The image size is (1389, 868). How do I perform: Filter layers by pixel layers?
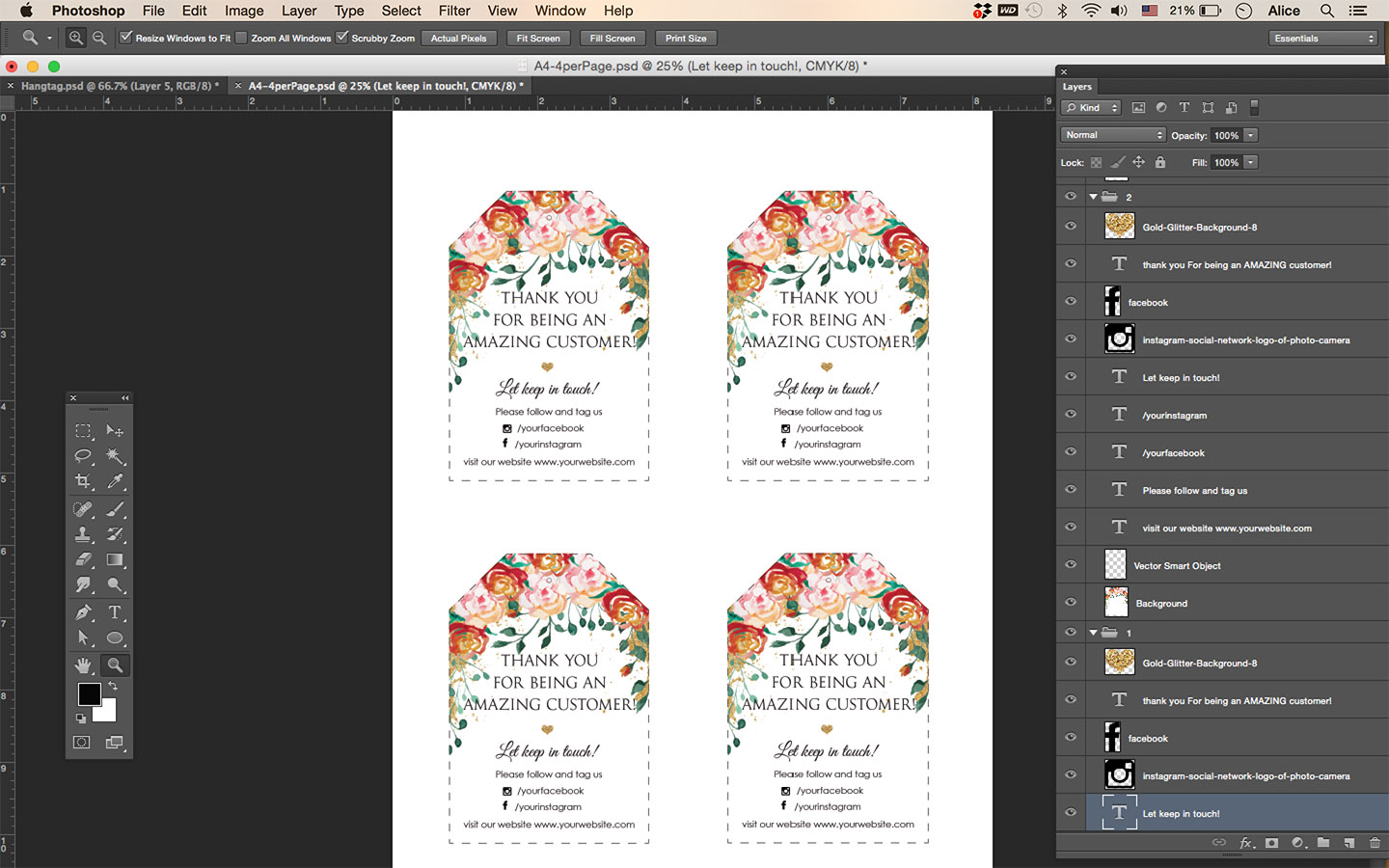(1138, 108)
